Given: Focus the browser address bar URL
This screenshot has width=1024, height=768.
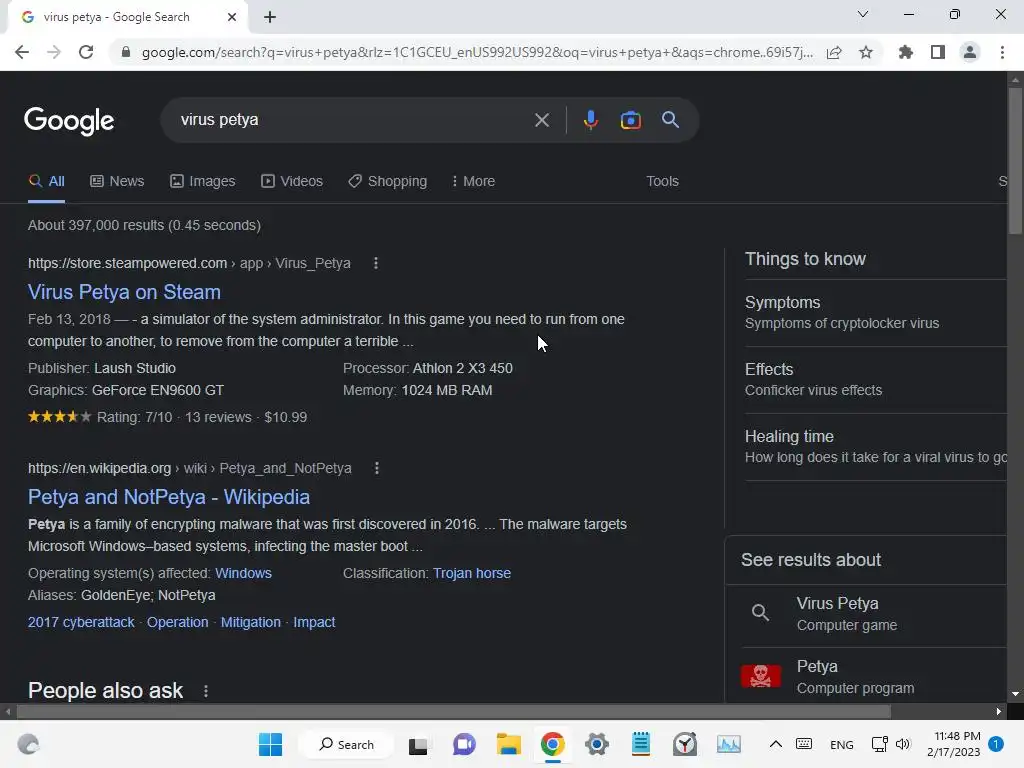Looking at the screenshot, I should coord(477,52).
